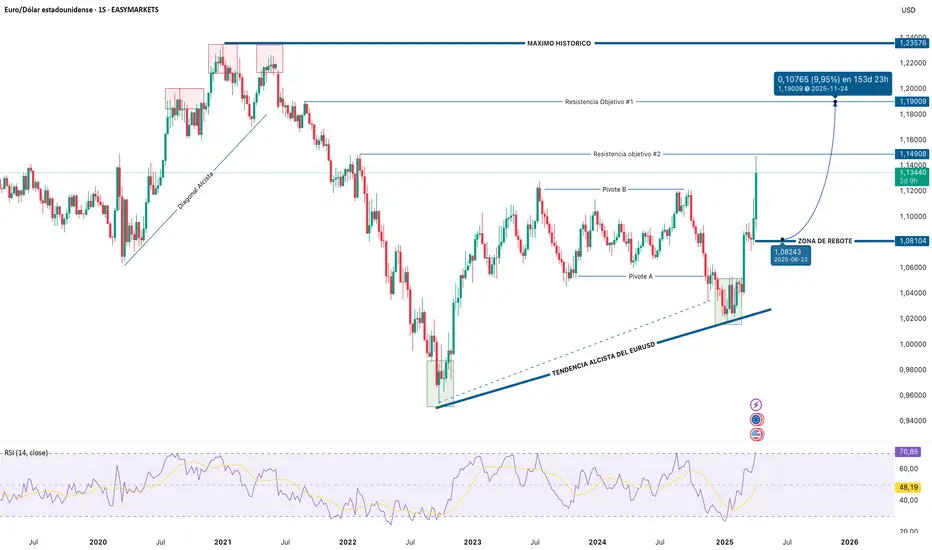The width and height of the screenshot is (932, 550).
Task: Select the Pivote B line label
Action: (x=614, y=190)
